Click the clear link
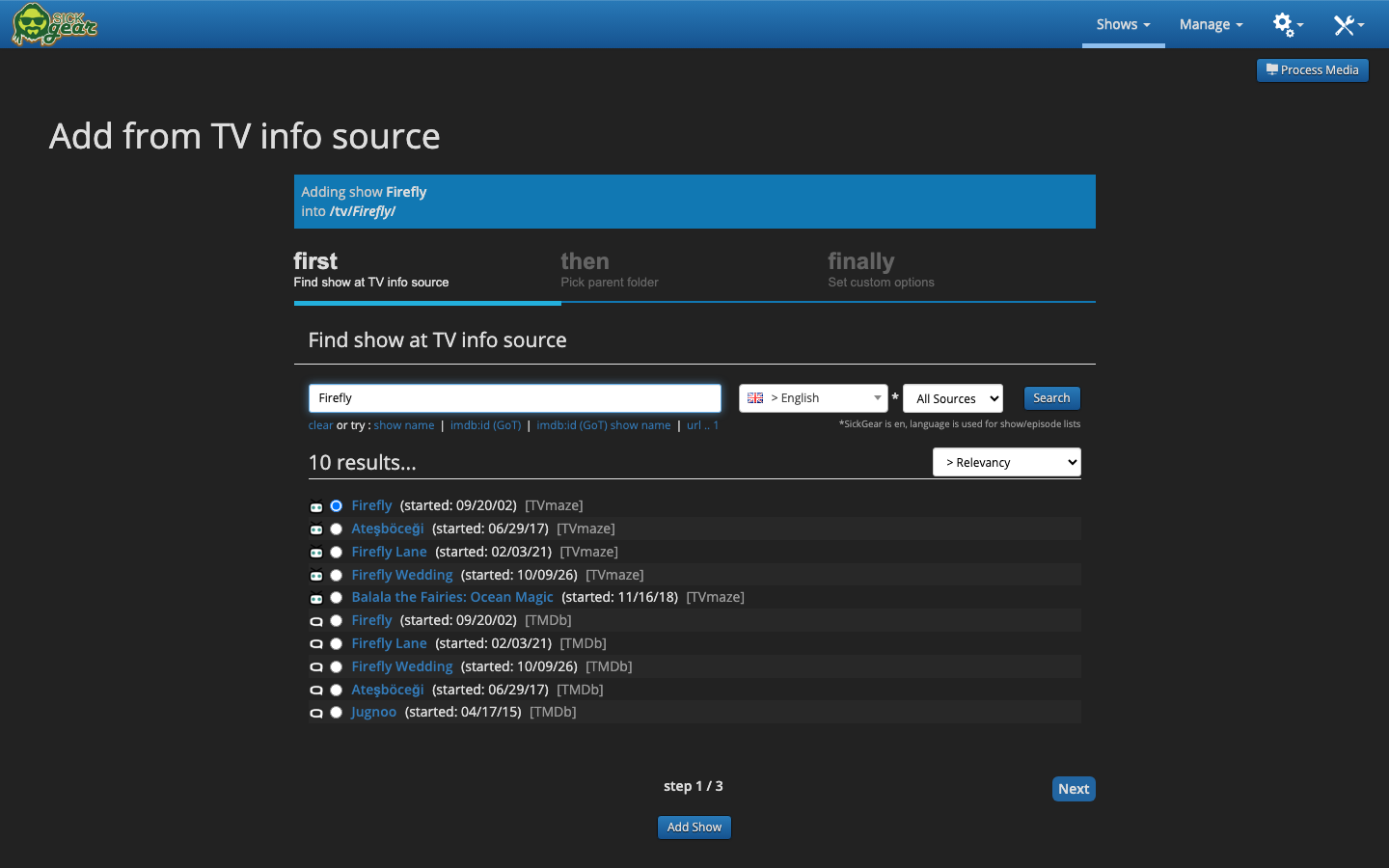Image resolution: width=1389 pixels, height=868 pixels. [x=320, y=425]
